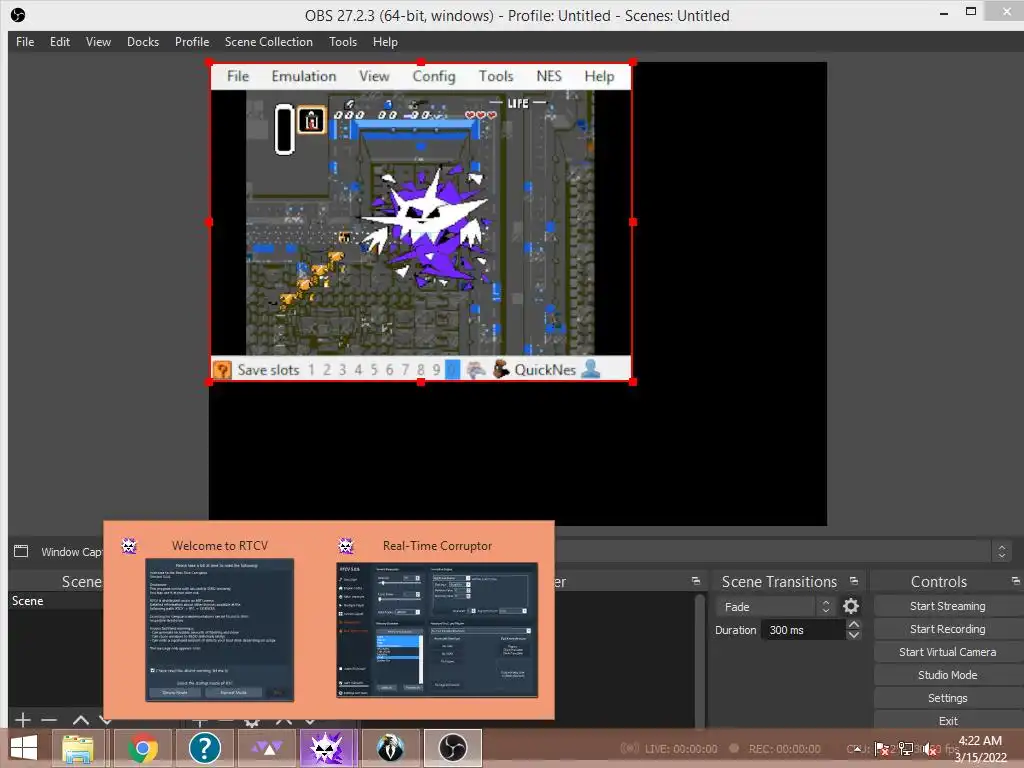Click the up-down arrows on the source toolbar
This screenshot has height=768, width=1024.
tap(1002, 551)
